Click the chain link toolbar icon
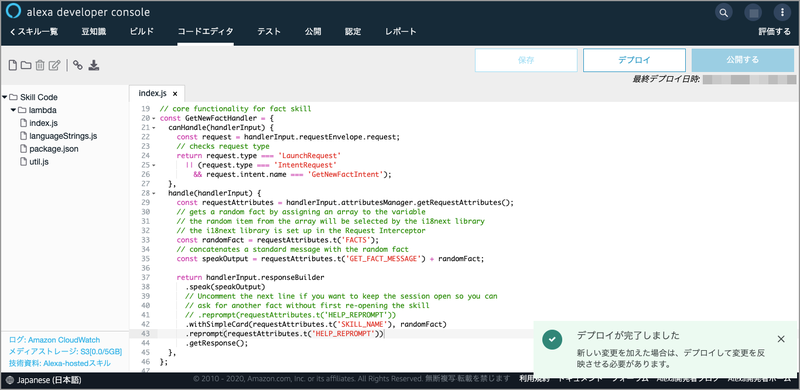This screenshot has width=800, height=390. click(78, 65)
